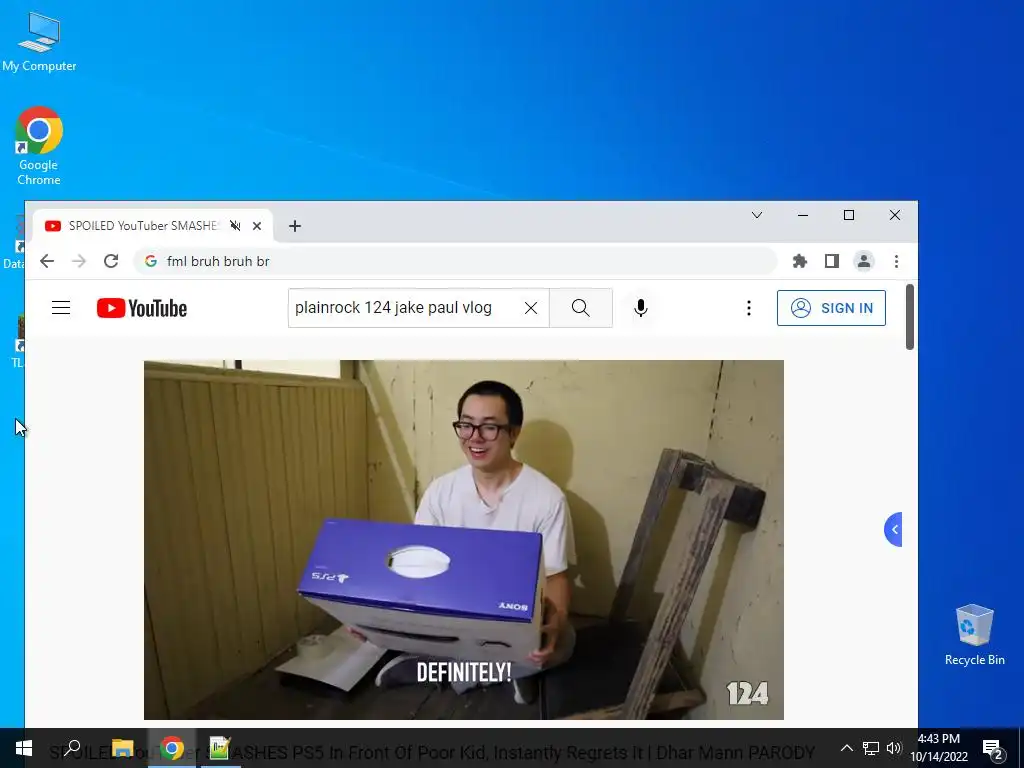
Task: Select the My Computer desktop icon
Action: pos(39,42)
